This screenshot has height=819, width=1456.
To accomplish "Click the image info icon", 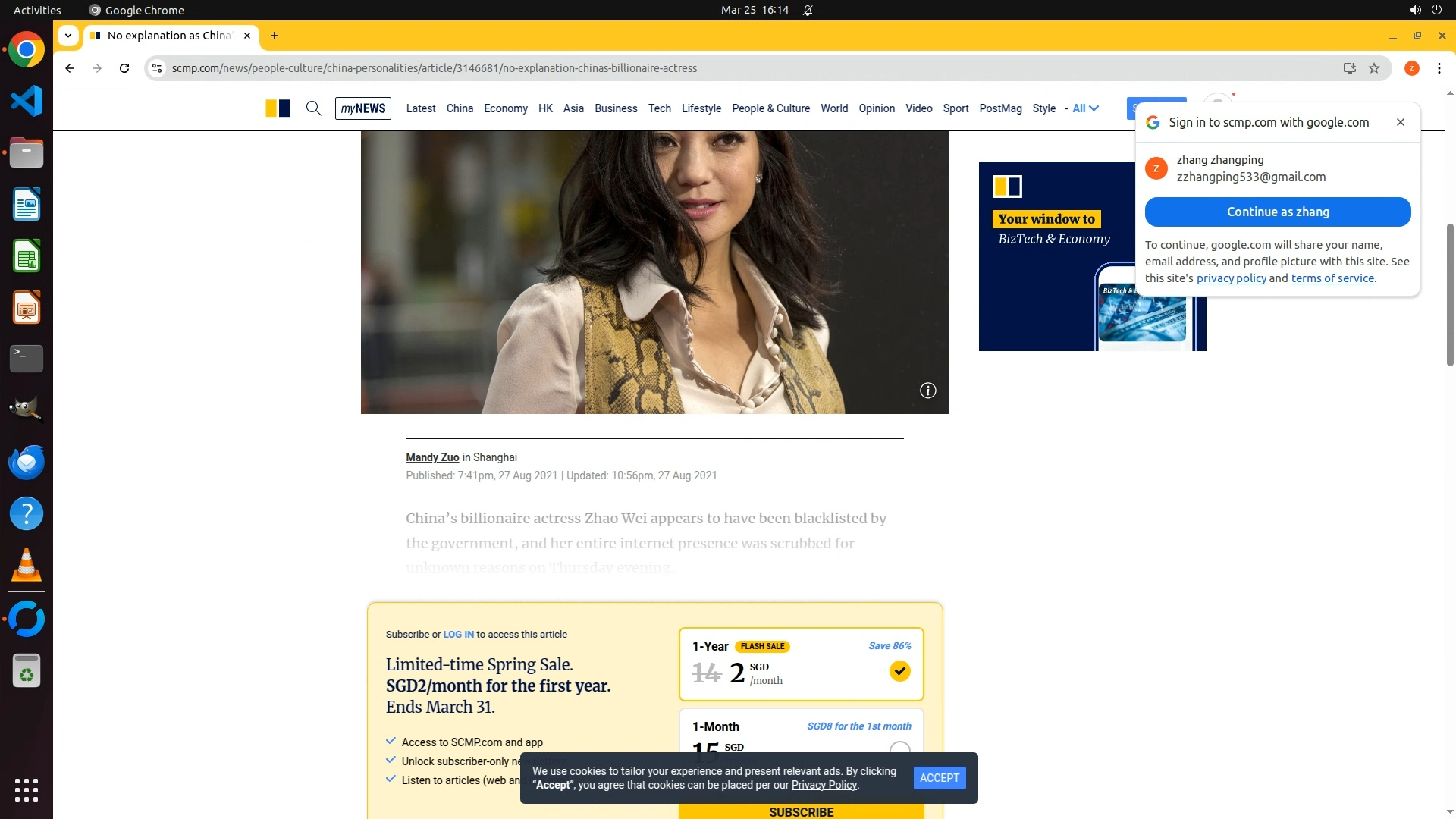I will pyautogui.click(x=927, y=391).
